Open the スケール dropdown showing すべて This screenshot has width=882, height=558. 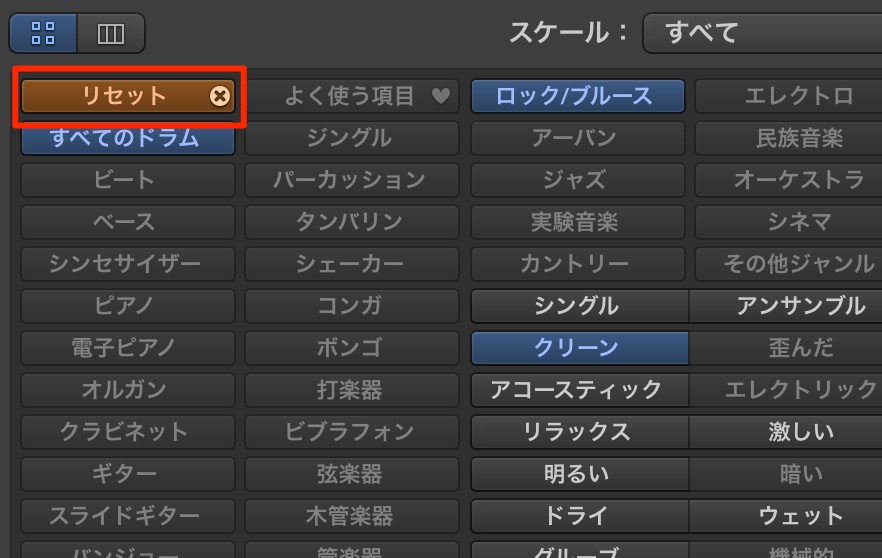pos(762,33)
